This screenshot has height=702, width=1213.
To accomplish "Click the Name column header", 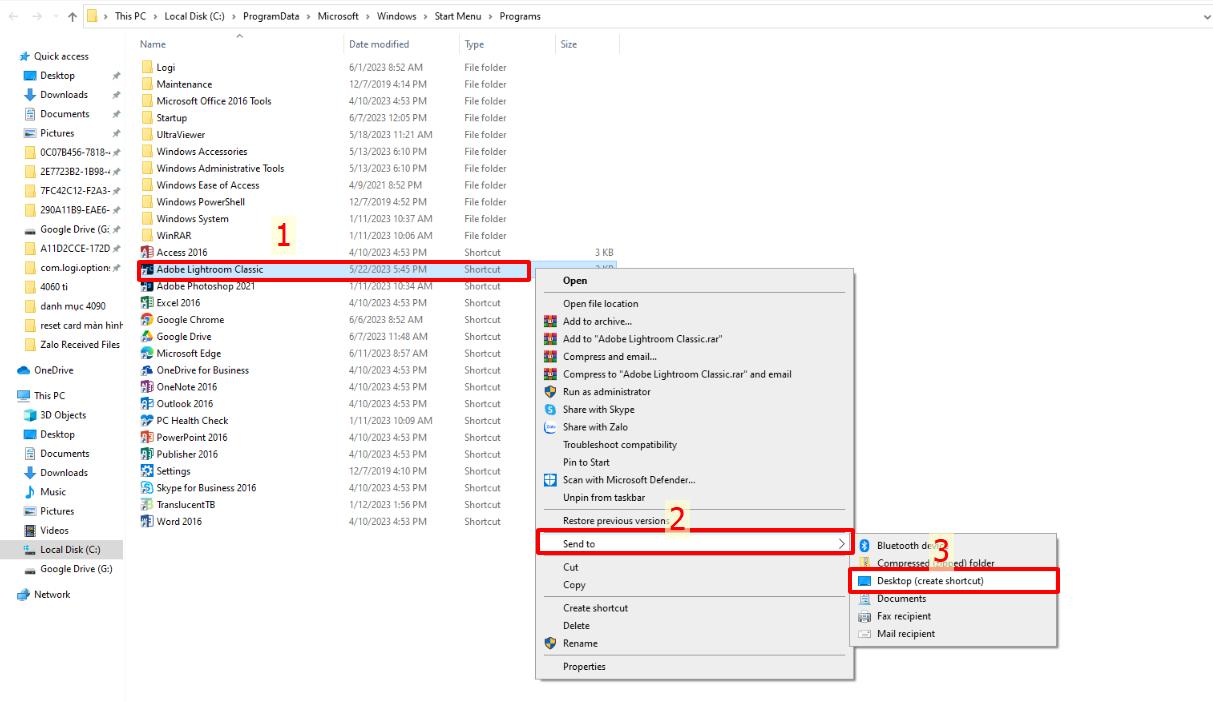I will (x=153, y=44).
